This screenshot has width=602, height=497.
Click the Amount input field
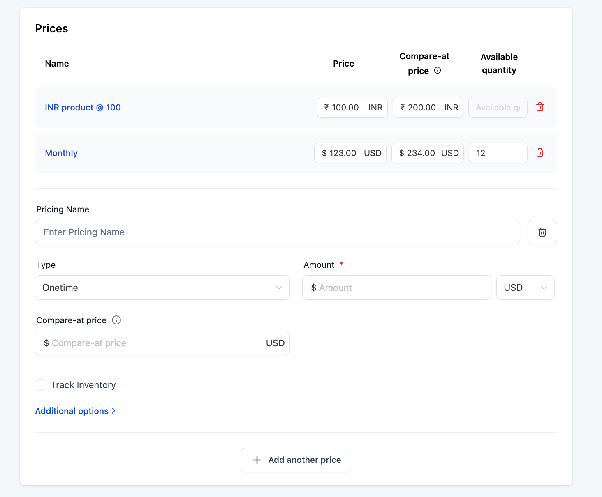pos(397,287)
